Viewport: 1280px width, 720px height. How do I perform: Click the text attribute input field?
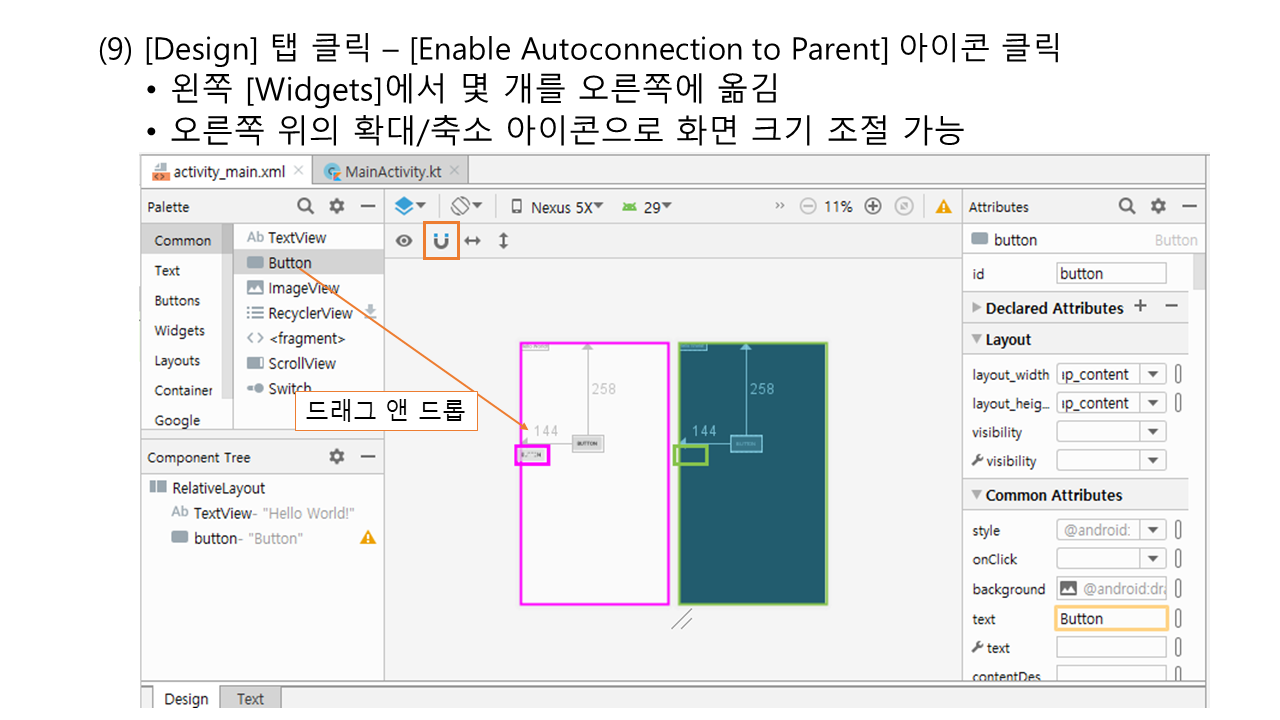coord(1111,619)
